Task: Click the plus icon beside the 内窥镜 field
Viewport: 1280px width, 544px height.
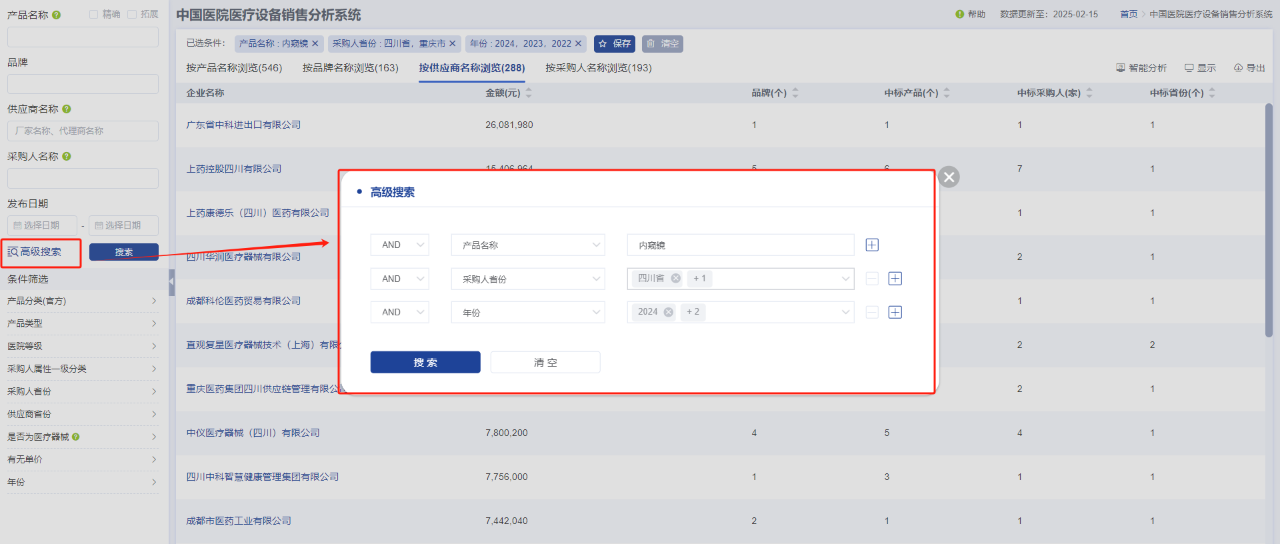Action: 872,245
